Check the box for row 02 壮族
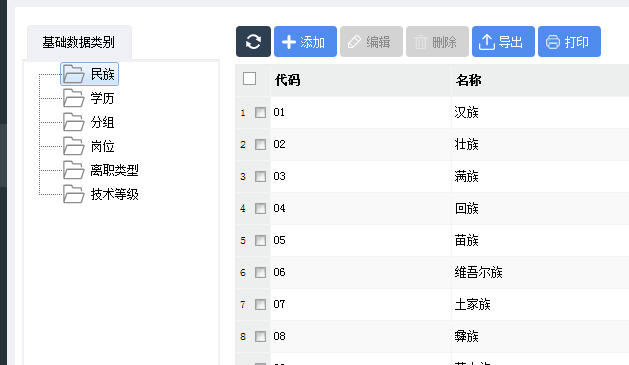The image size is (629, 365). coord(260,144)
